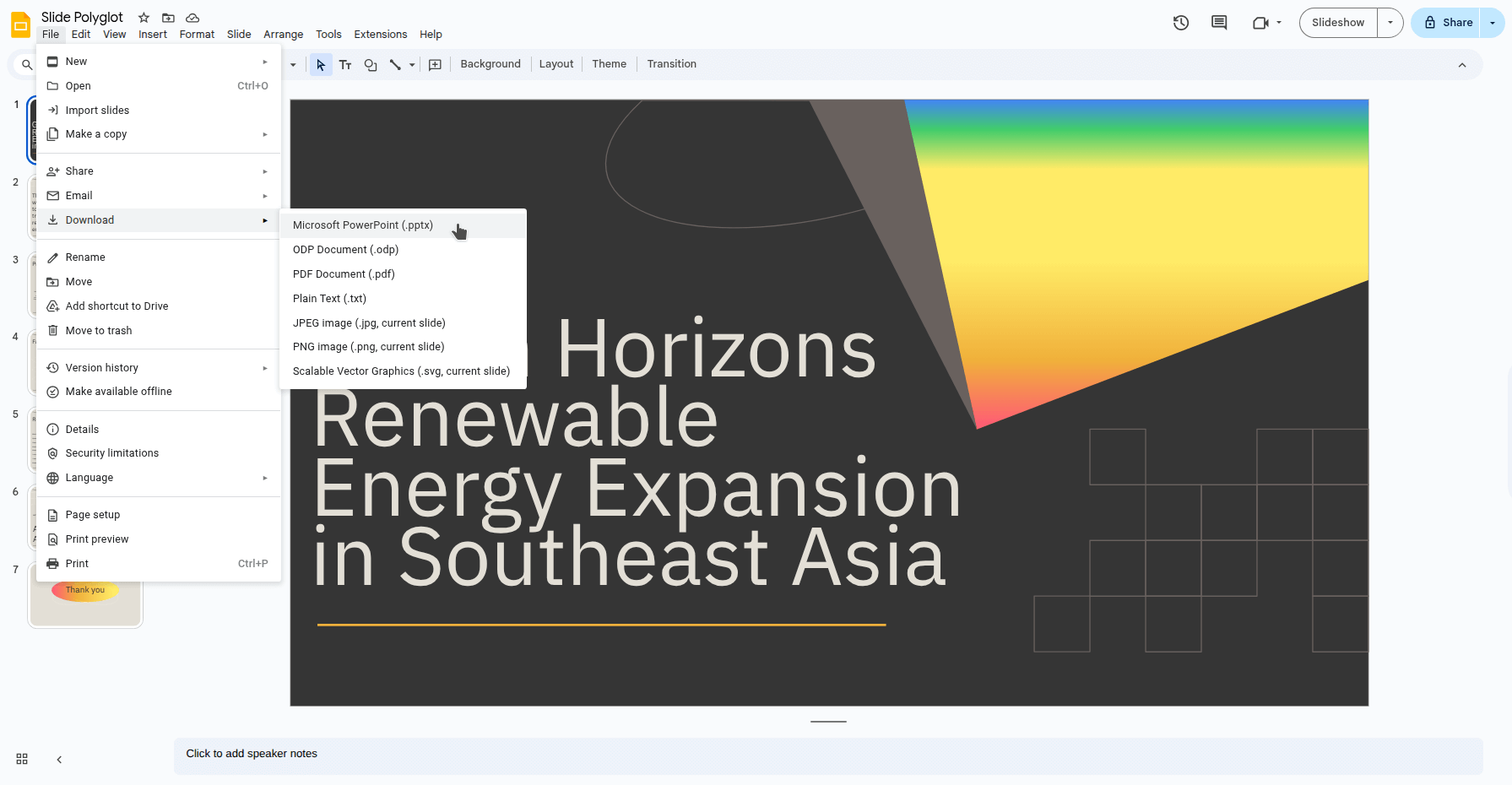Click the version history clock icon
Viewport: 1512px width, 785px height.
(1181, 23)
